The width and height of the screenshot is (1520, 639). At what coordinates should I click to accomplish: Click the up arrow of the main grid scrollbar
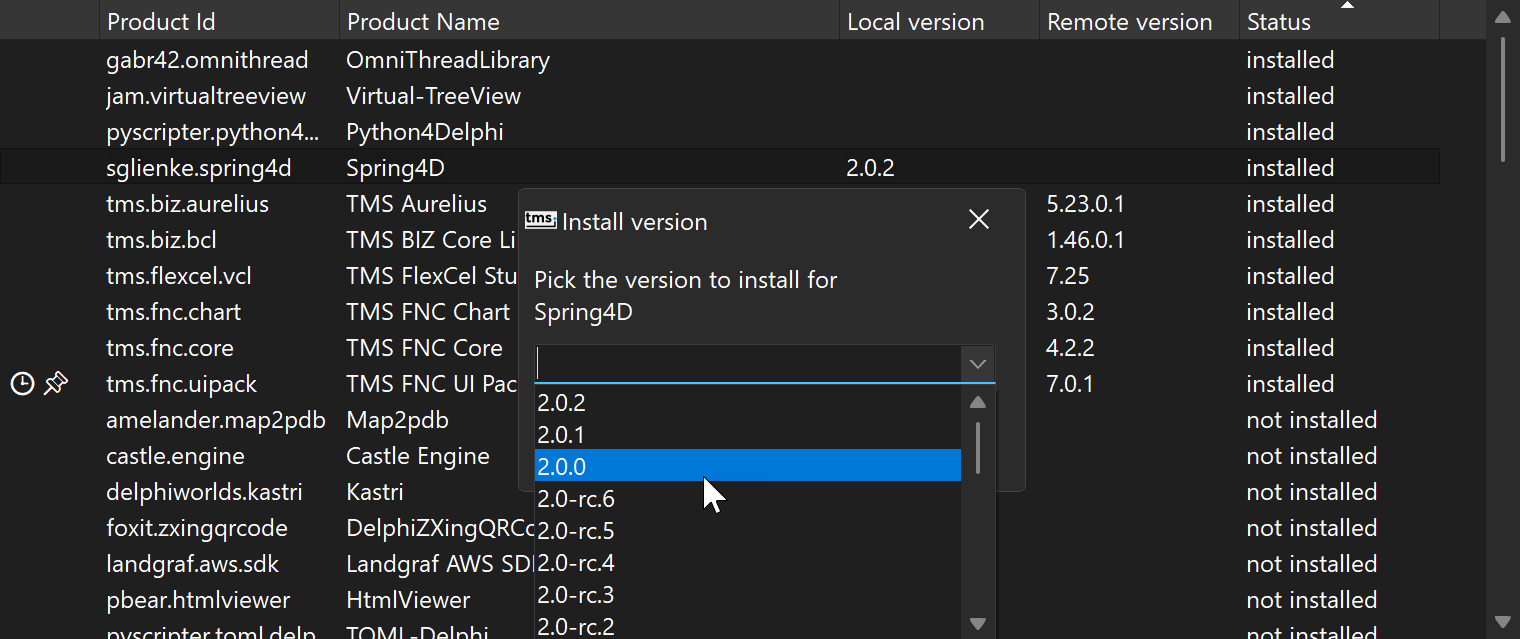point(1503,16)
